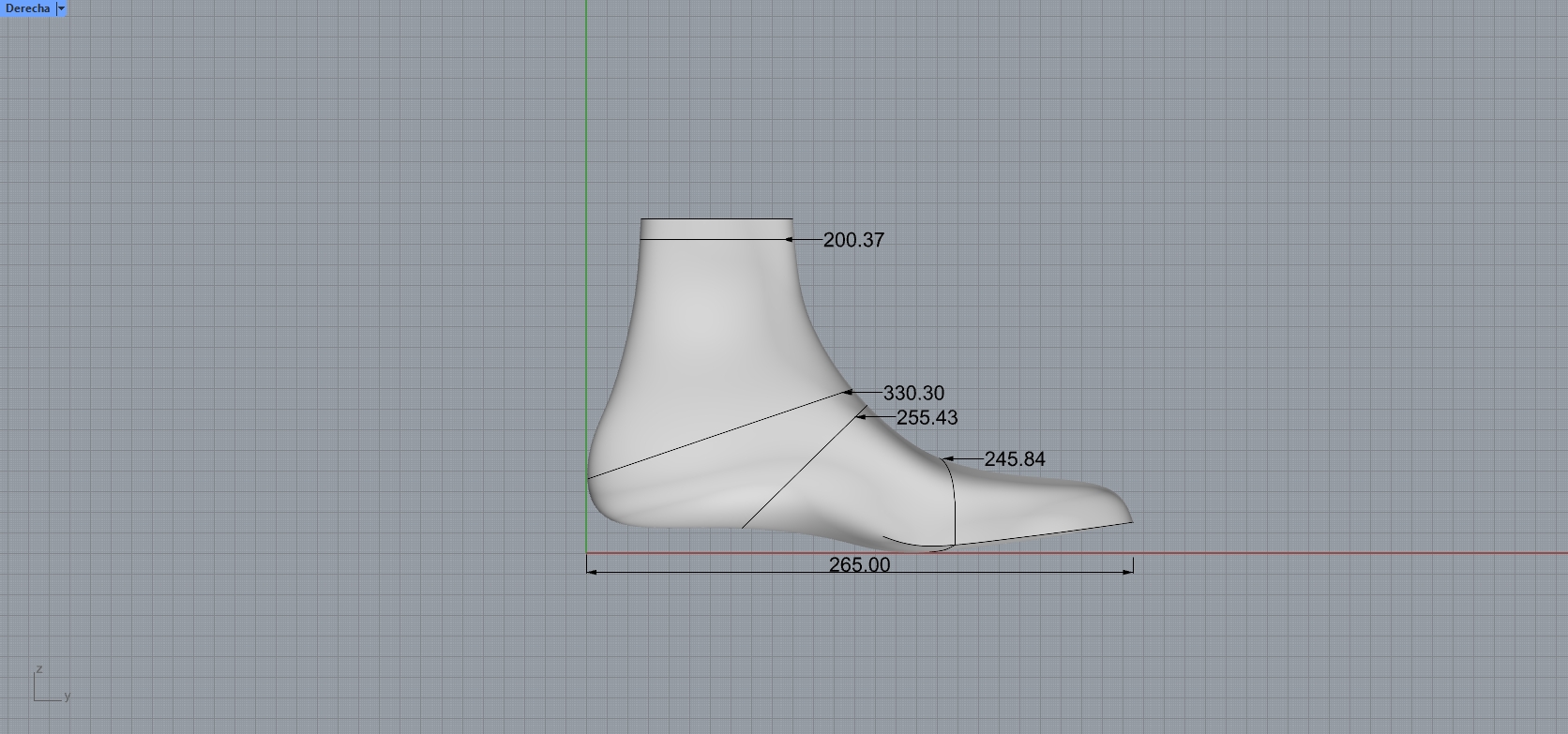1568x734 pixels.
Task: Select the horizontal ankle girth line
Action: click(713, 239)
